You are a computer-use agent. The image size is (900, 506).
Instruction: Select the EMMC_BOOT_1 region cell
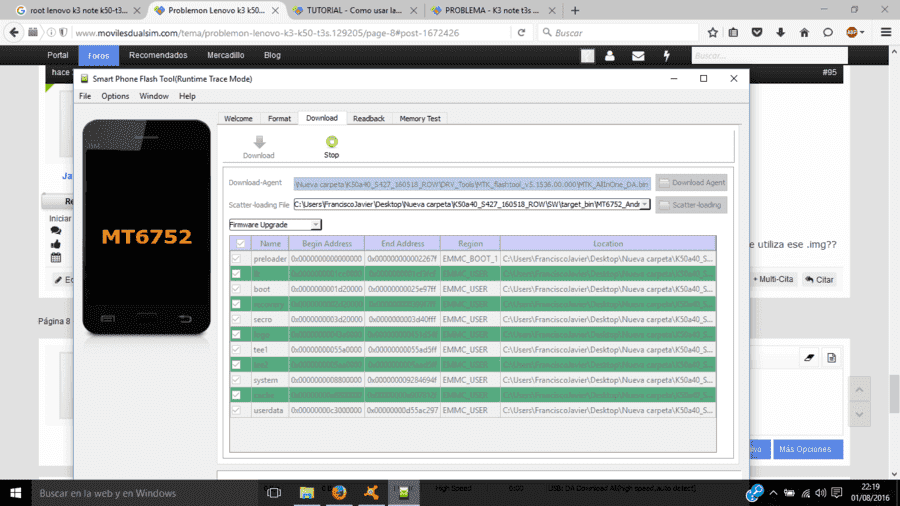(470, 259)
